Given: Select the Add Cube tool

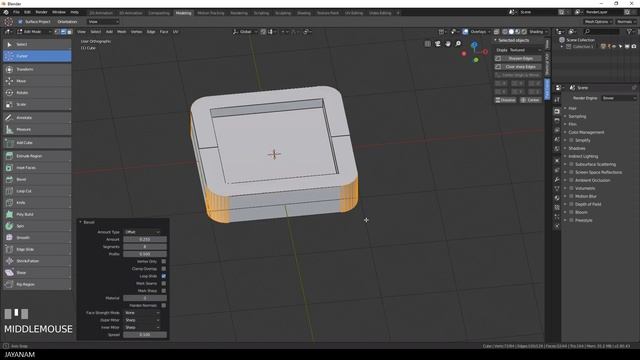Looking at the screenshot, I should (x=37, y=143).
